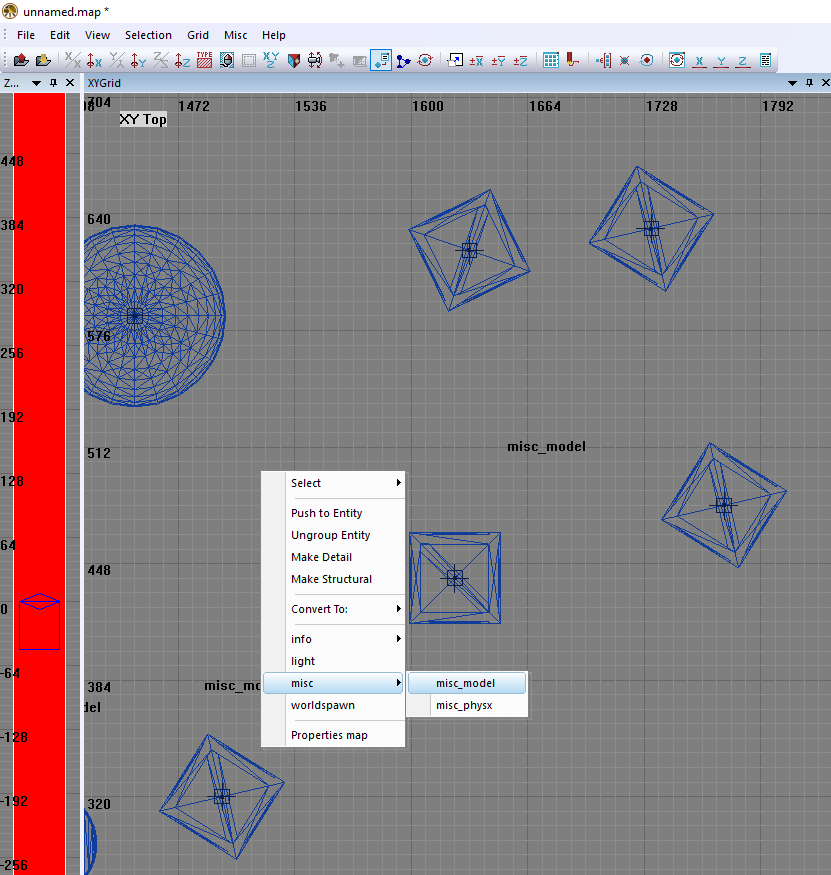Click the XYZ view cycle icon
This screenshot has width=831, height=875.
point(271,60)
